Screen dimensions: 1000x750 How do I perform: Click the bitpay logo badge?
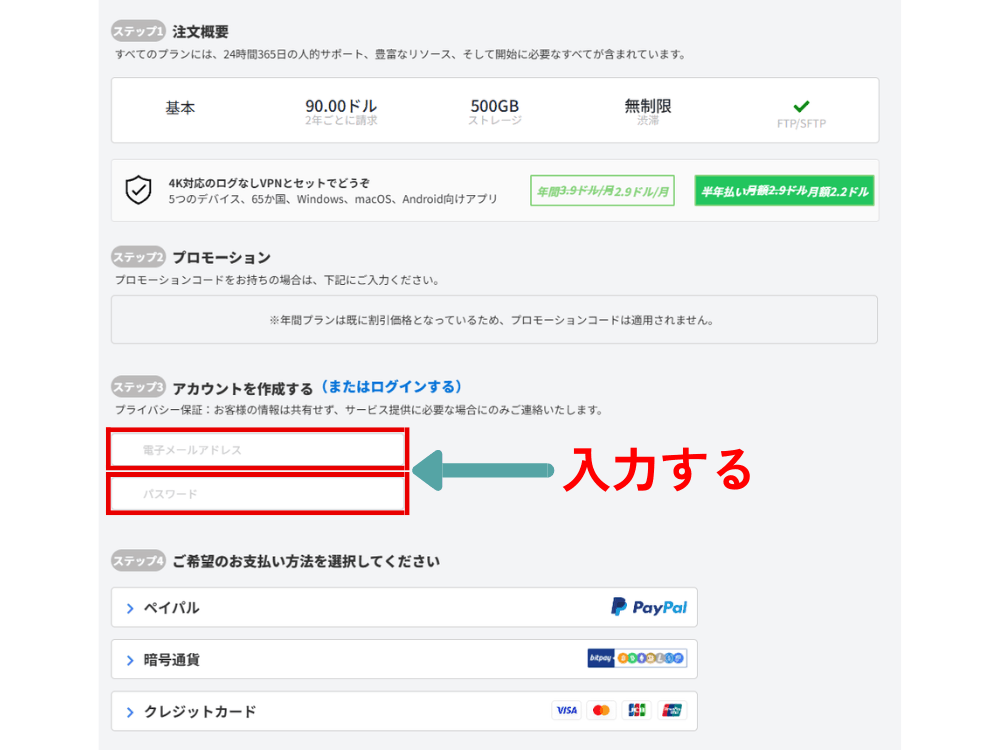(601, 658)
